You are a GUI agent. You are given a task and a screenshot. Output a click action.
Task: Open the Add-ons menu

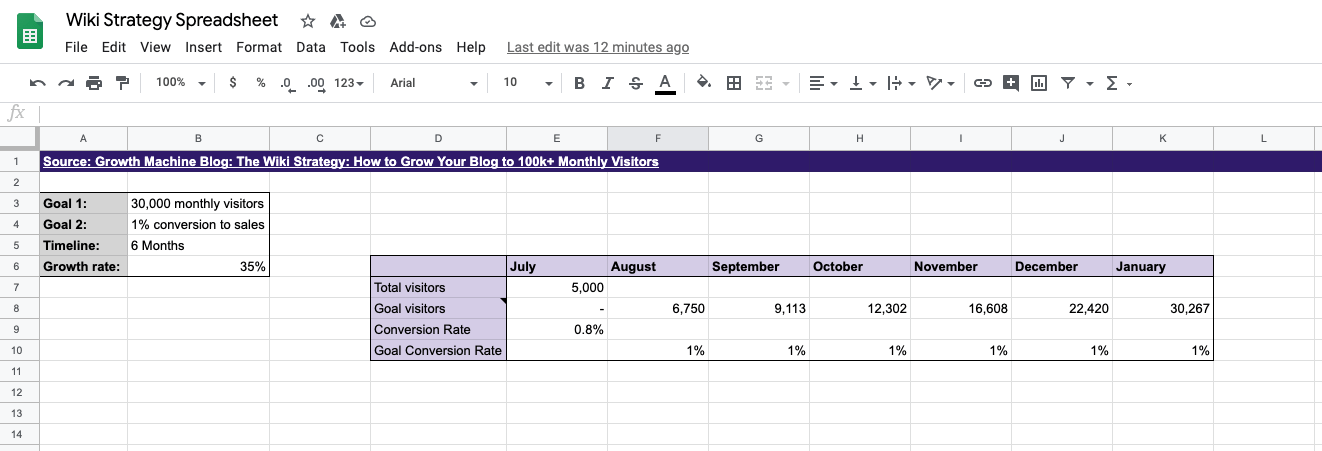pos(415,47)
